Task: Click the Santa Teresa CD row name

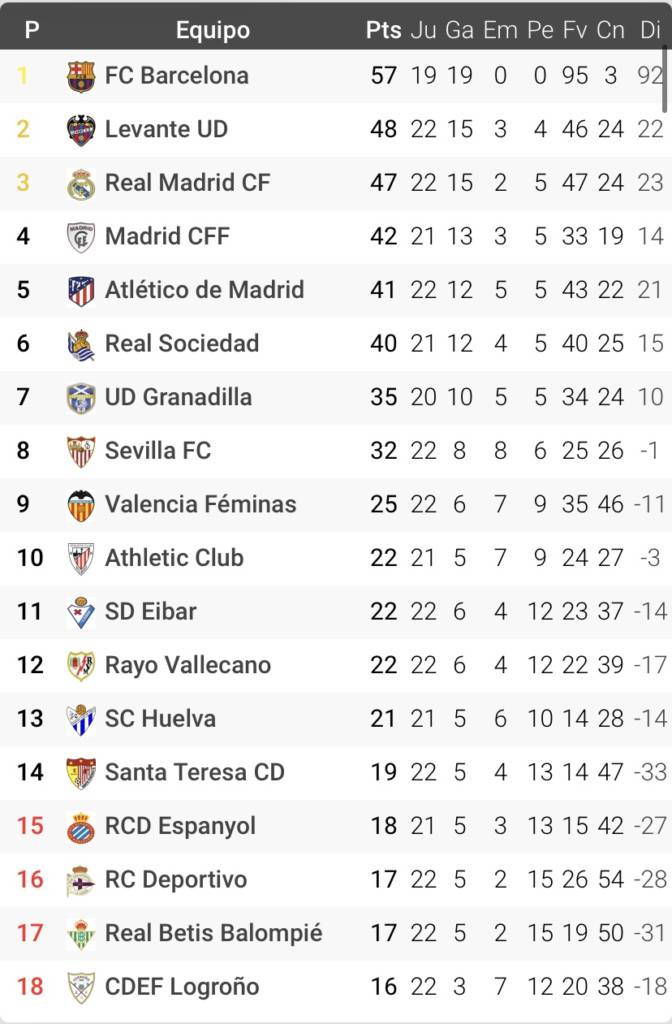Action: [195, 772]
